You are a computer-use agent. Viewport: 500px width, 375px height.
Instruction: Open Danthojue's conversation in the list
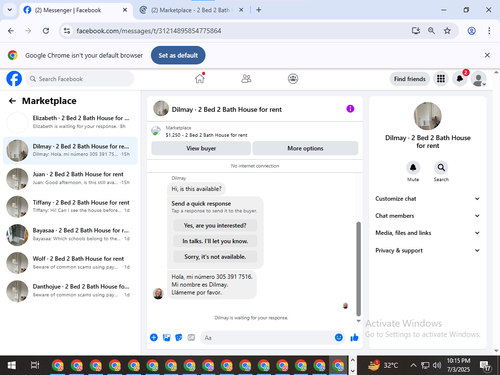click(x=70, y=291)
